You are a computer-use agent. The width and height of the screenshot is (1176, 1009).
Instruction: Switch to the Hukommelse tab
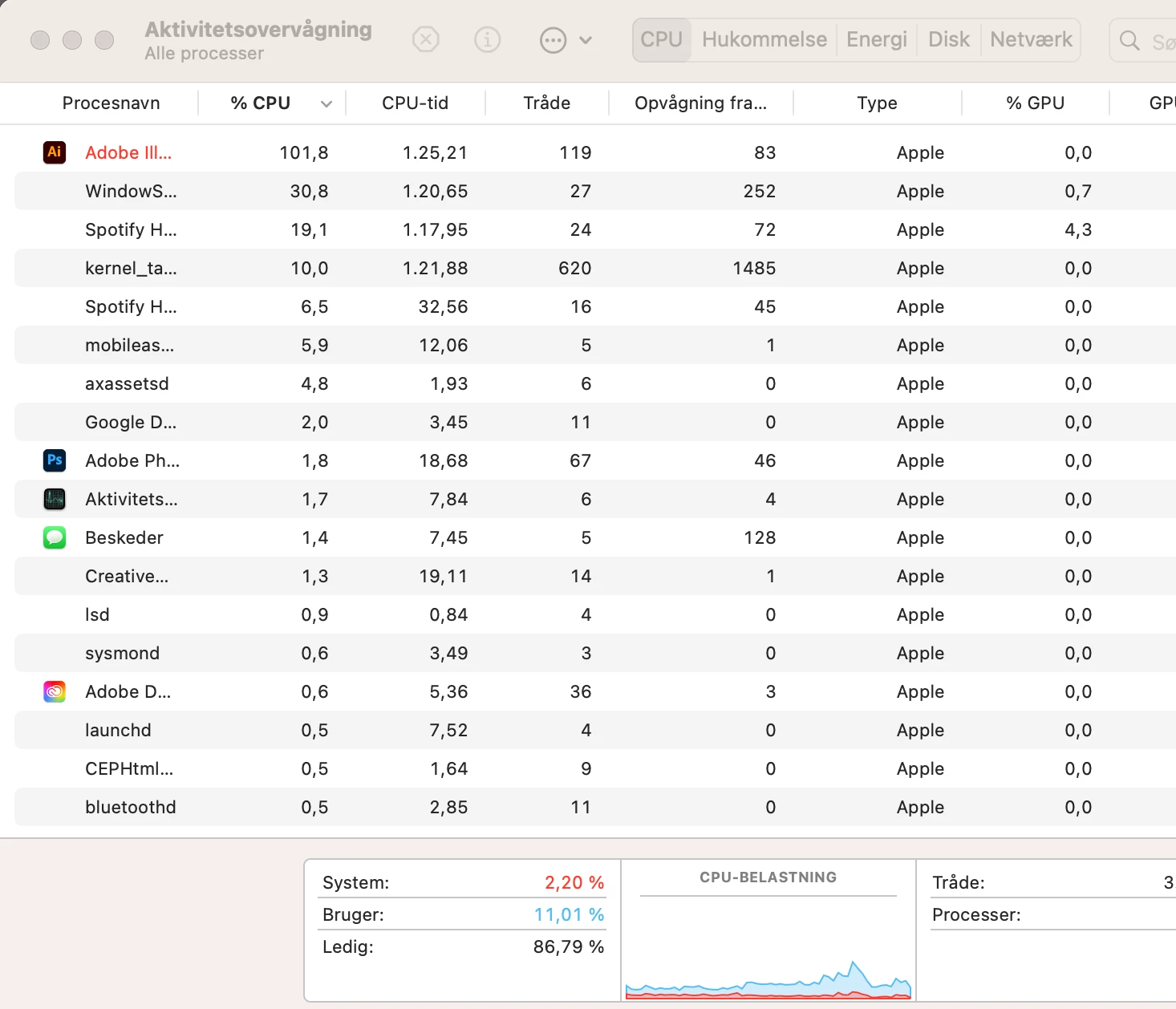[x=764, y=39]
